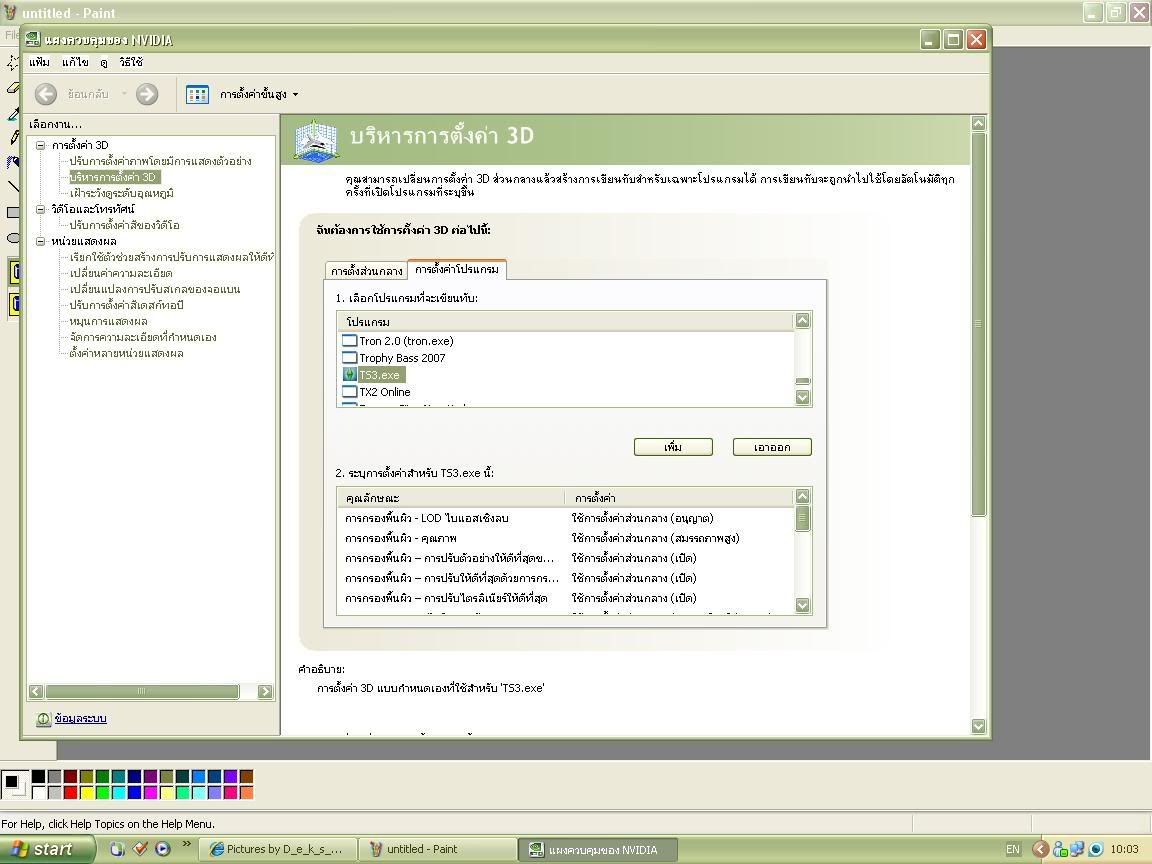Screen dimensions: 1152x864
Task: Click the system information icon beside ข้อมูลระบบ
Action: click(x=43, y=719)
